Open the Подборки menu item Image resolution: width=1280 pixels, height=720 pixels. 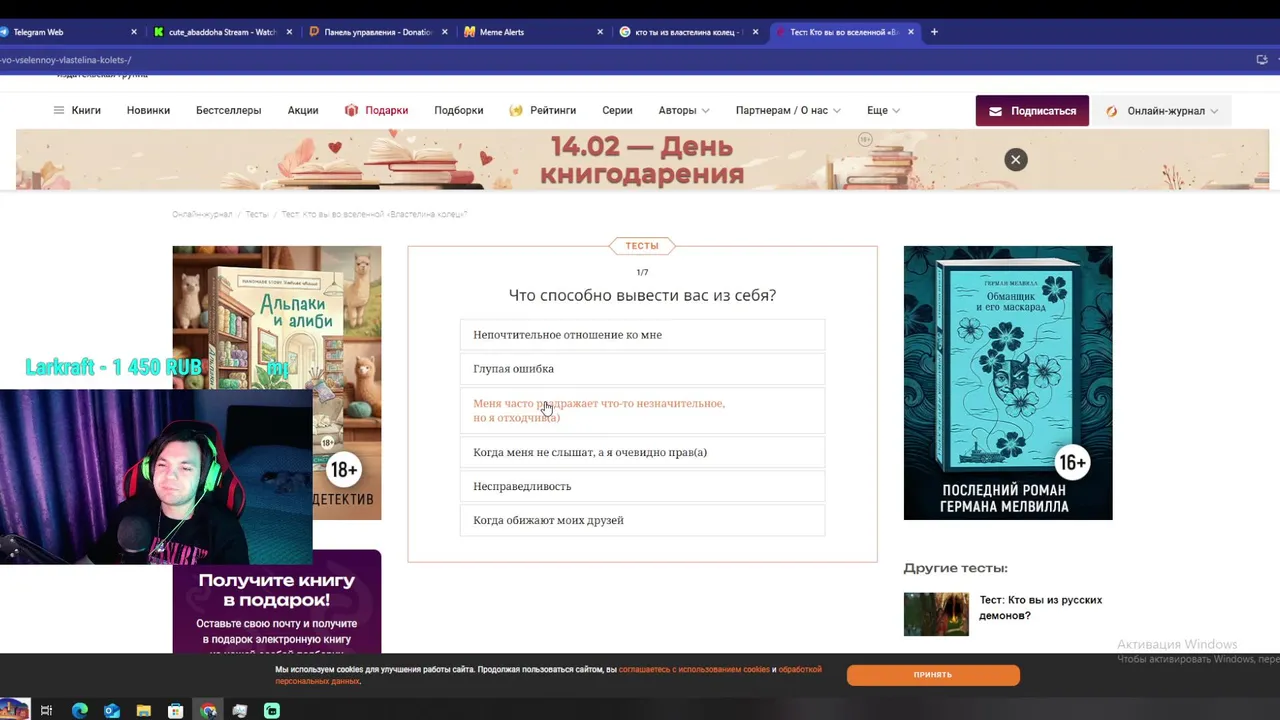(x=459, y=111)
